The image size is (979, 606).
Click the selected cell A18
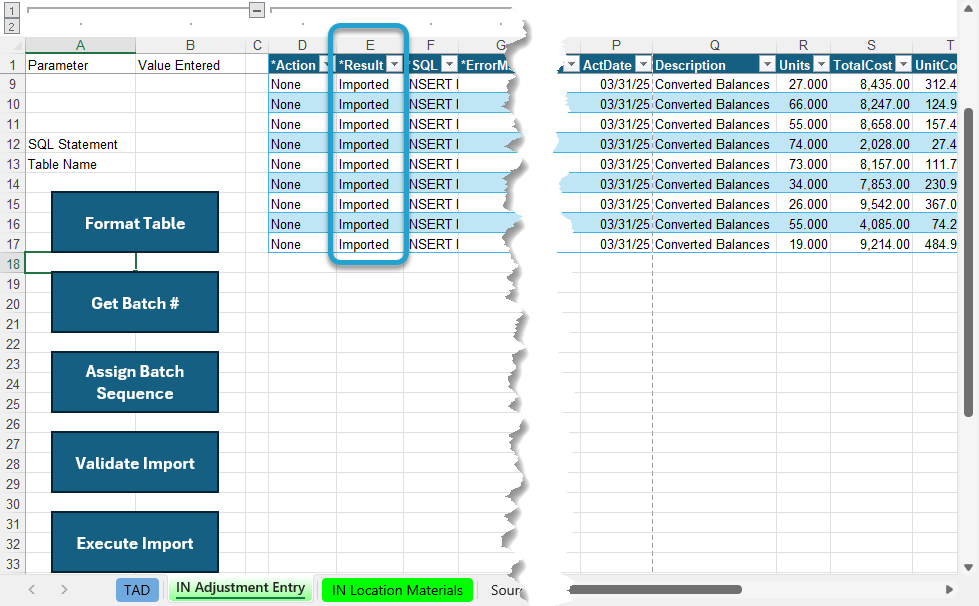pyautogui.click(x=81, y=263)
